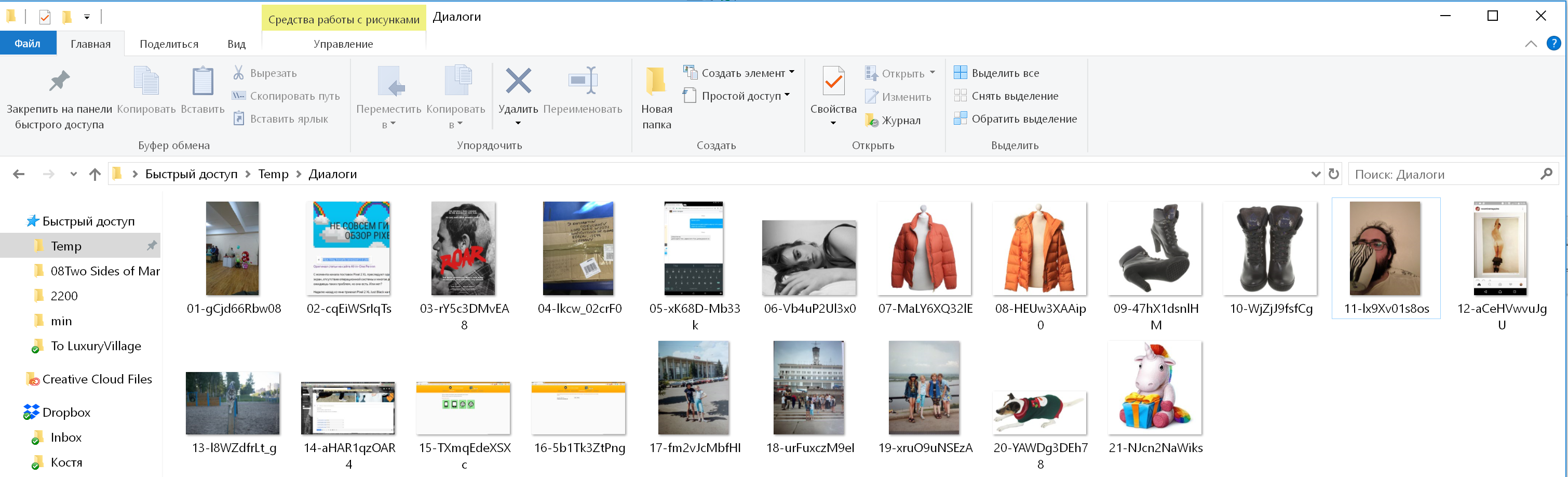Refresh the Диалоги folder view

pos(1334,174)
